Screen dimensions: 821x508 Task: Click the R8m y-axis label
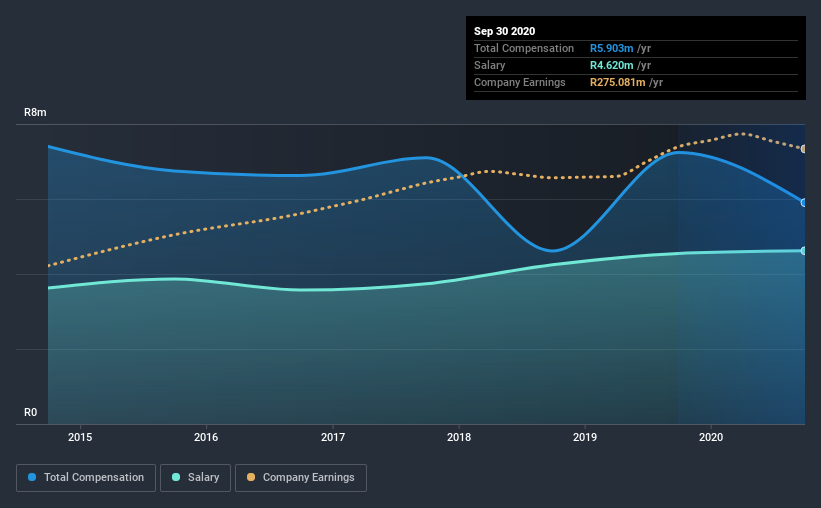click(x=35, y=113)
